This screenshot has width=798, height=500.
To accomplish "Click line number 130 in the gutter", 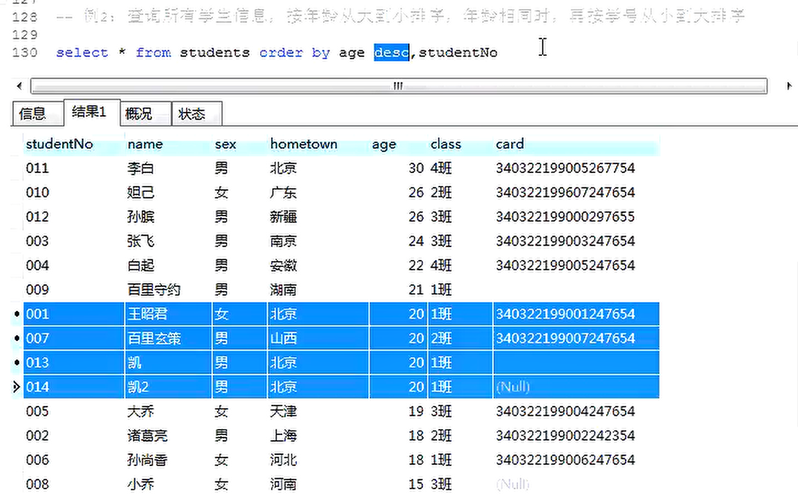I will 24,52.
